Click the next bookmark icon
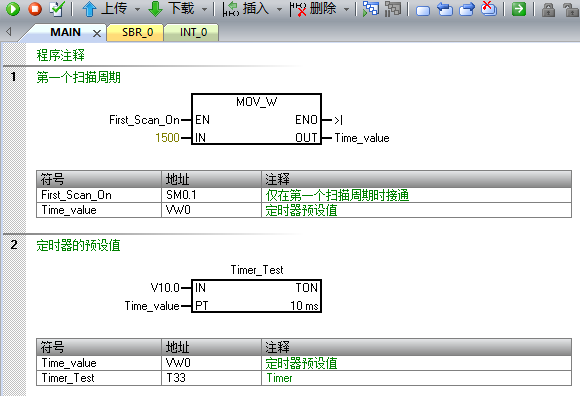Image resolution: width=580 pixels, height=396 pixels. (x=467, y=9)
